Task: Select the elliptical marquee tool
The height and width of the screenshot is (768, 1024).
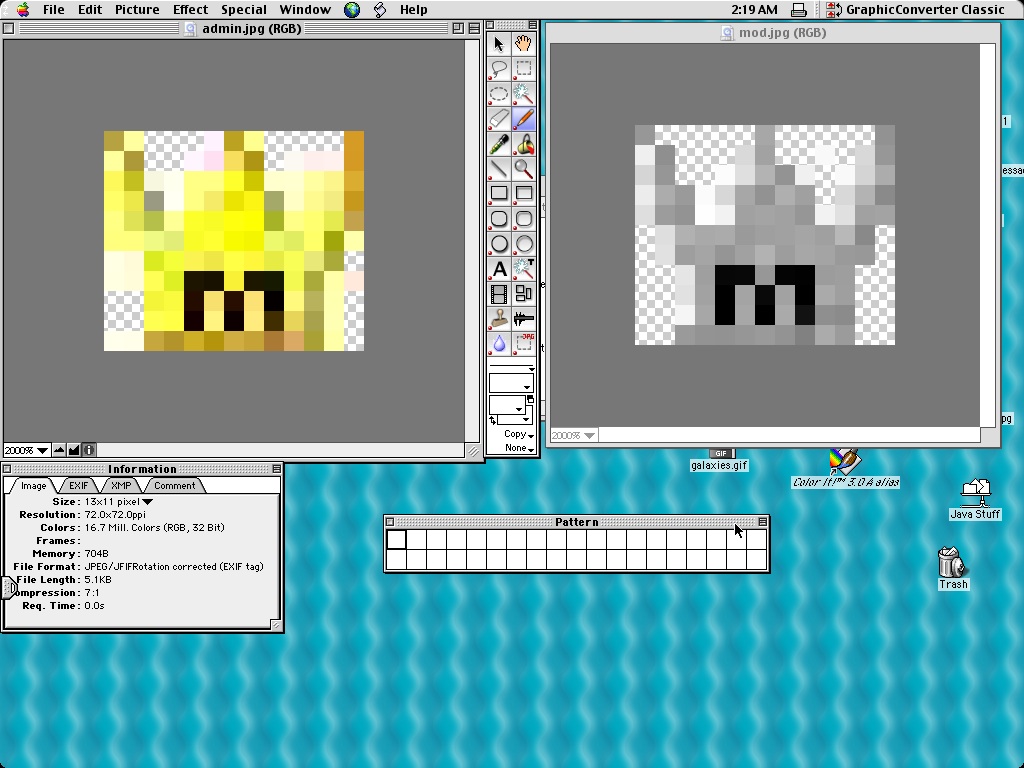Action: pos(499,94)
